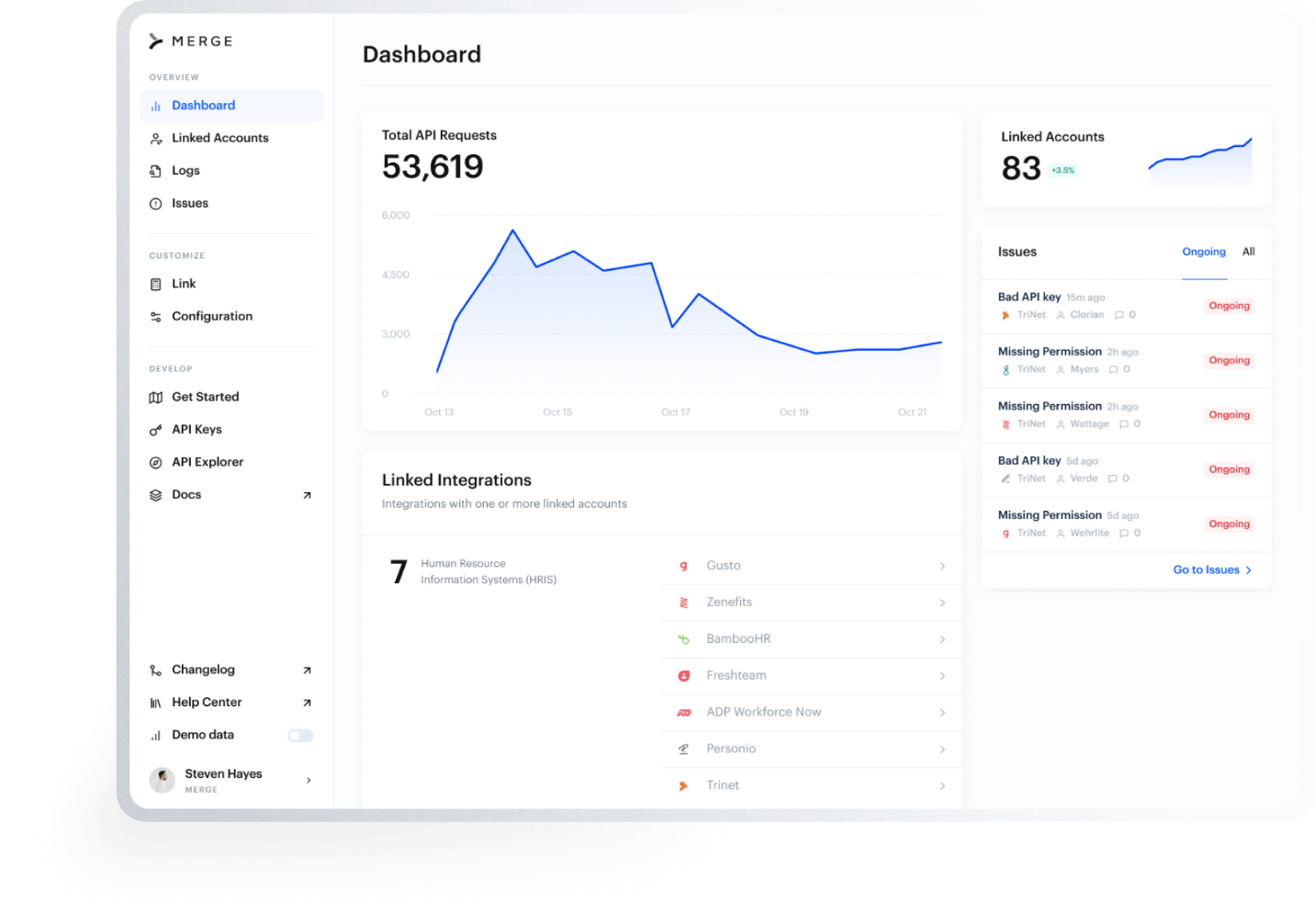Click the Help Center library icon
This screenshot has width=1315, height=924.
click(156, 703)
